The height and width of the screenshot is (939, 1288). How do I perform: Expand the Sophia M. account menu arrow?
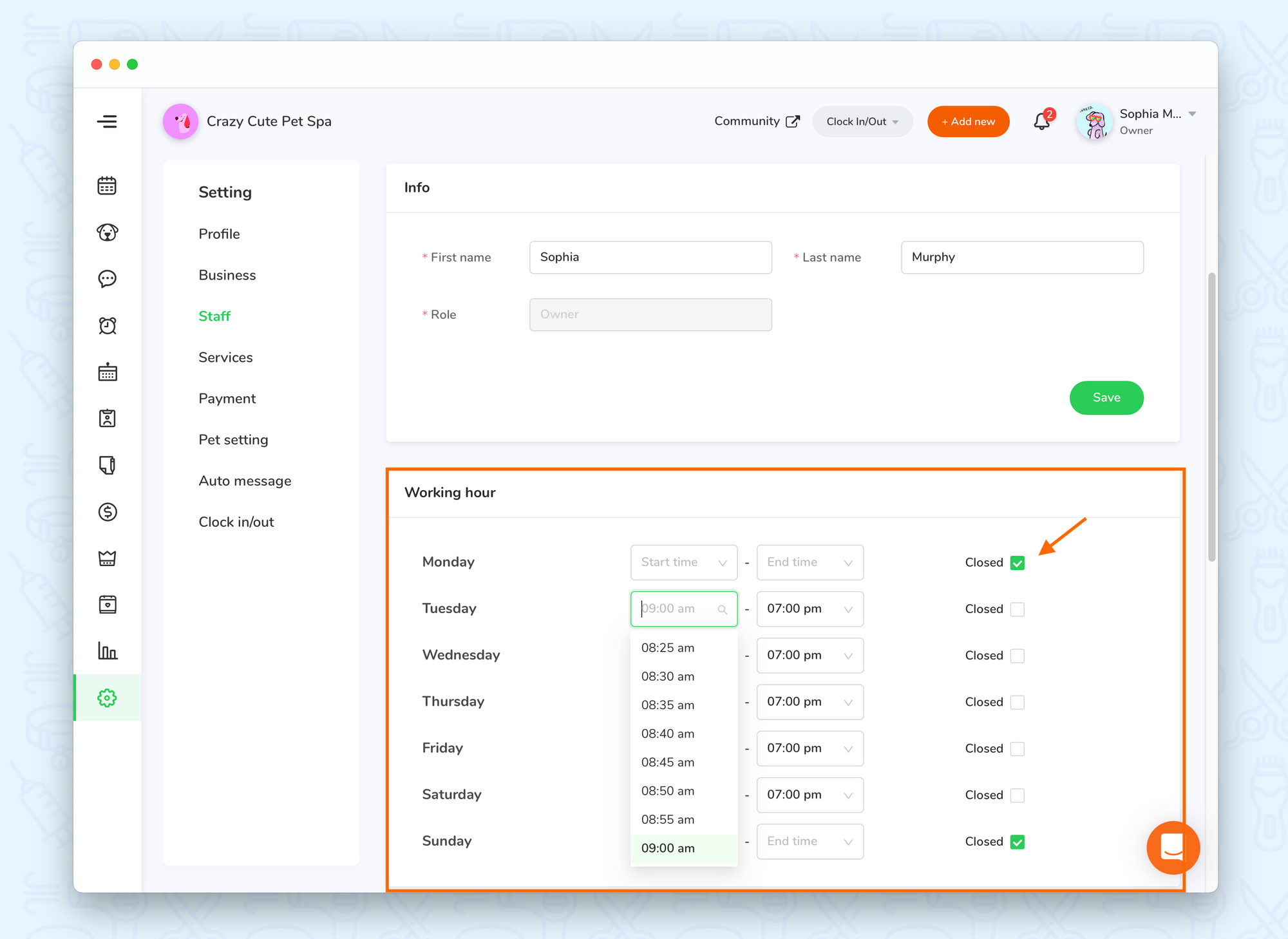[1192, 114]
